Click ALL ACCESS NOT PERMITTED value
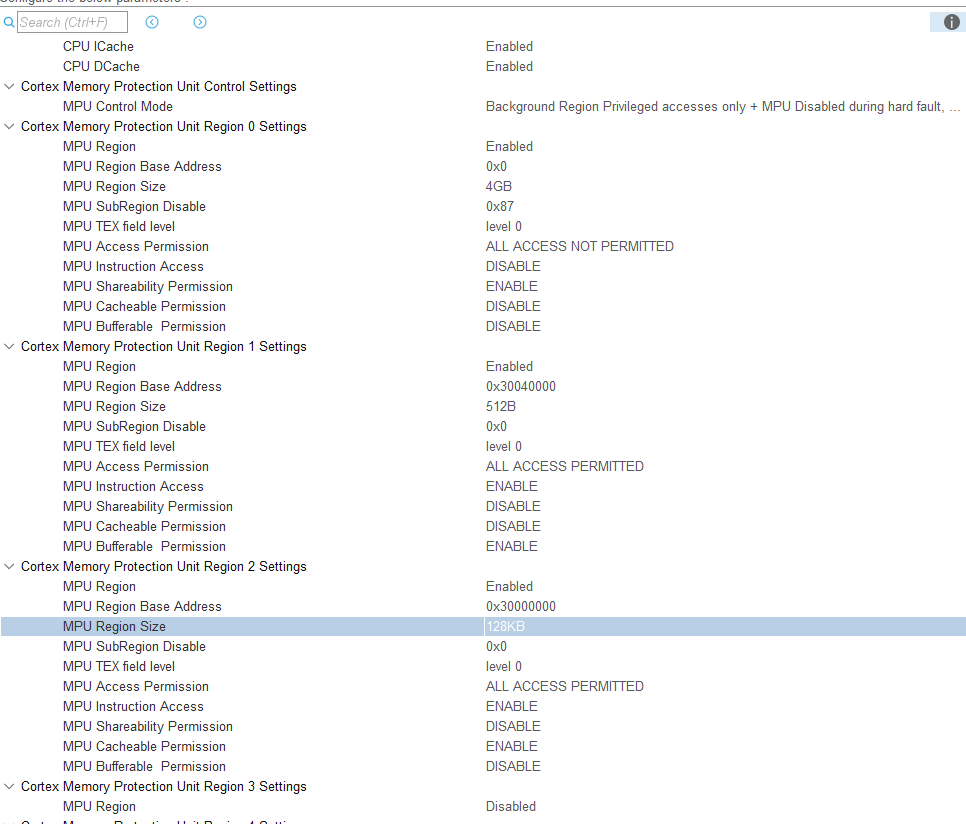This screenshot has width=966, height=824. tap(580, 246)
